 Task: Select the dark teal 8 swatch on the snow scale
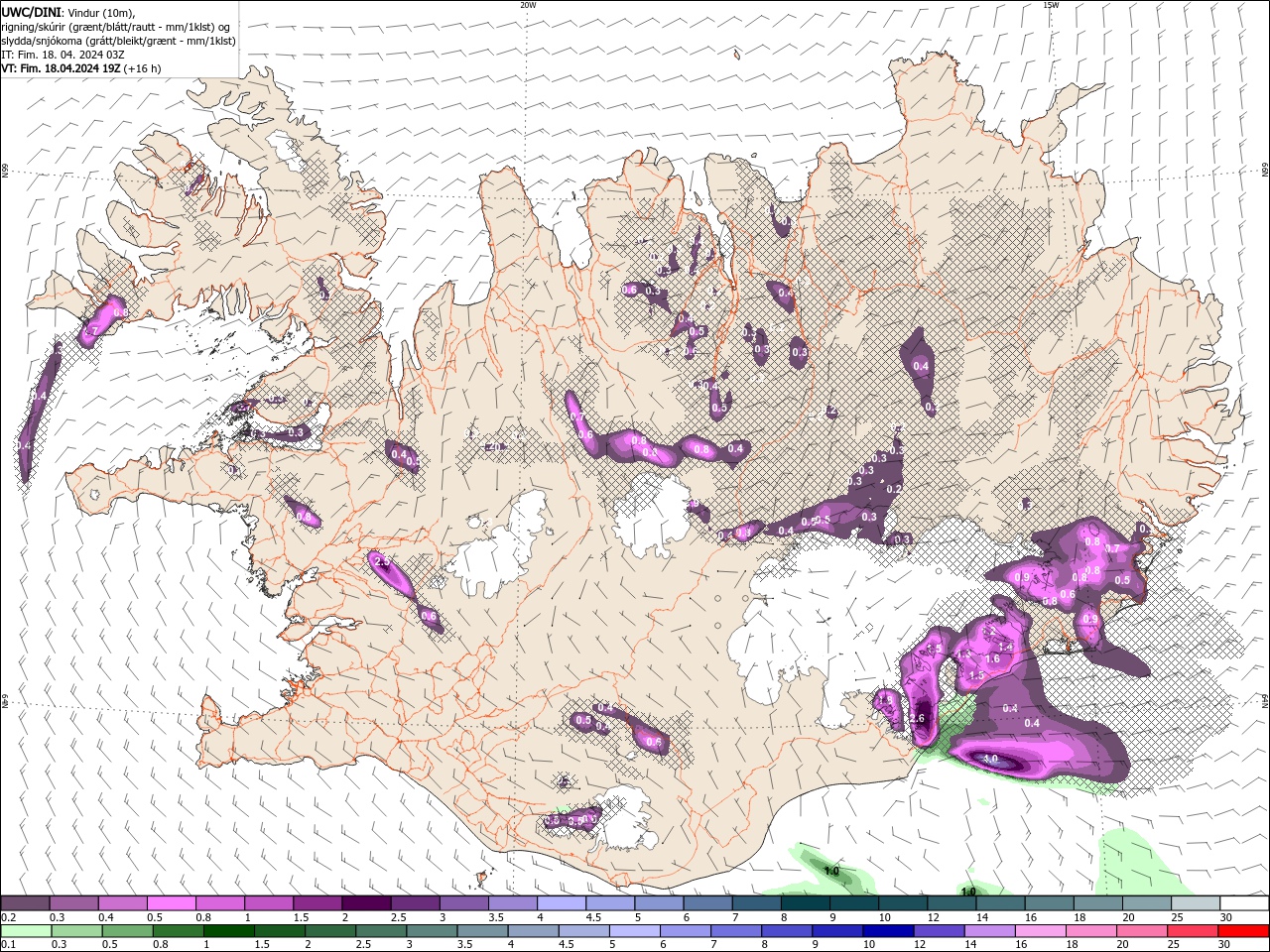(805, 903)
